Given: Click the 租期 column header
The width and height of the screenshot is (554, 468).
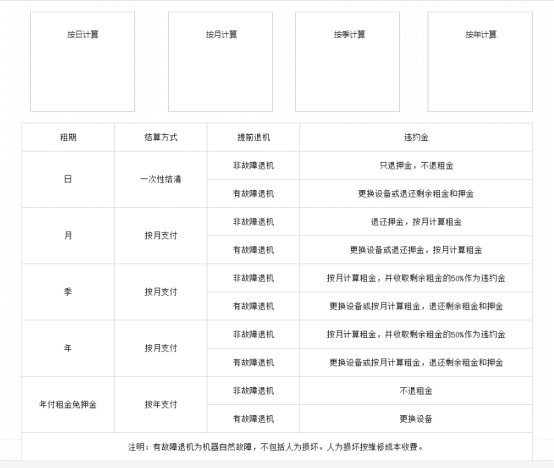Looking at the screenshot, I should pyautogui.click(x=68, y=137).
